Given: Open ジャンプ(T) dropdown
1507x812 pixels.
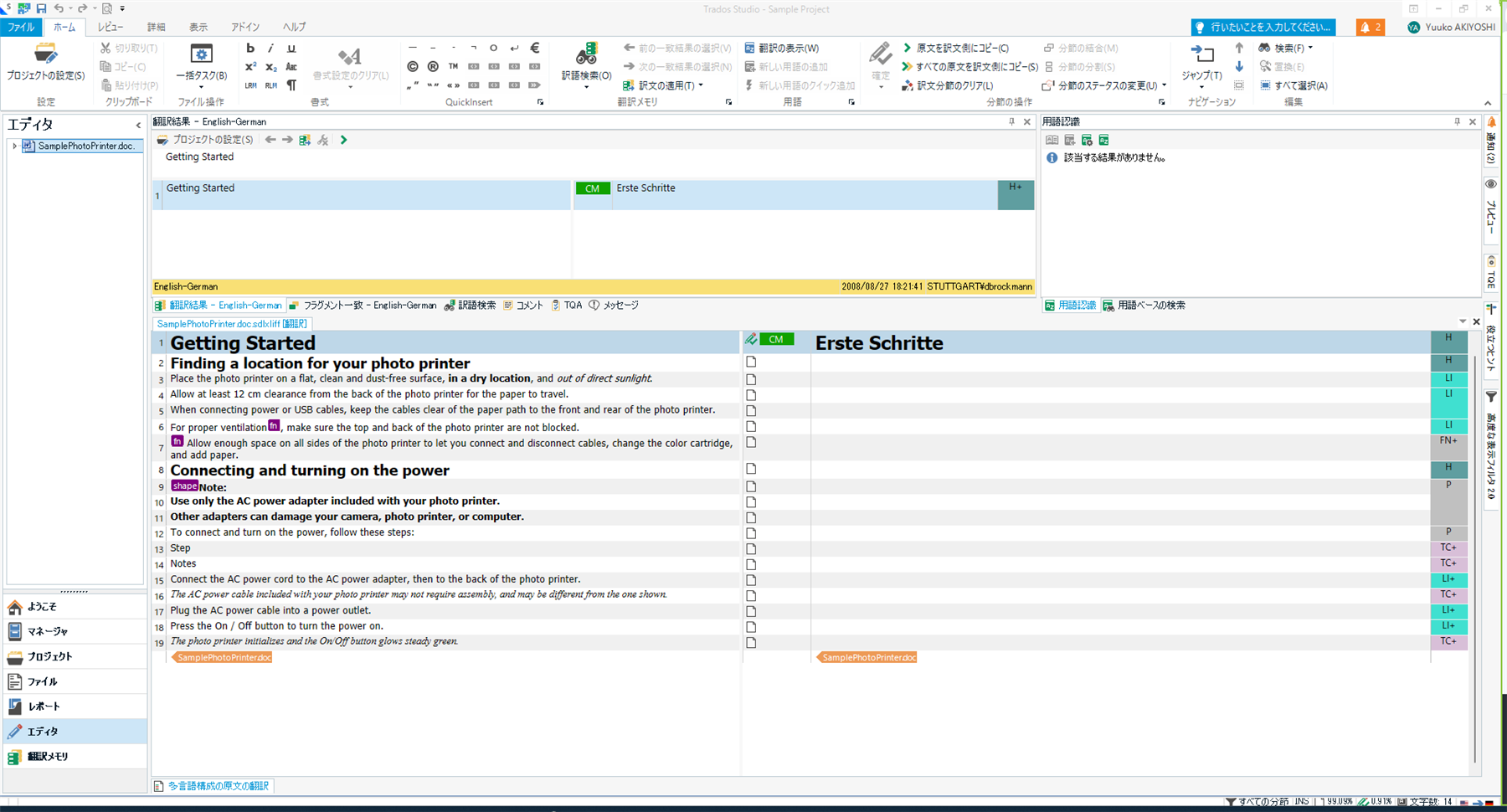Looking at the screenshot, I should coord(1201,65).
